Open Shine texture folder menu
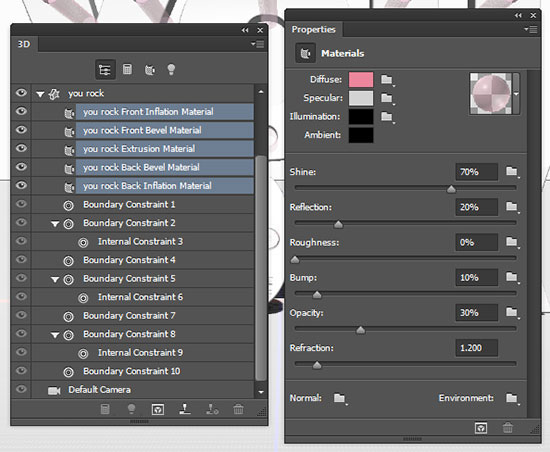Image resolution: width=550 pixels, height=452 pixels. (x=512, y=171)
